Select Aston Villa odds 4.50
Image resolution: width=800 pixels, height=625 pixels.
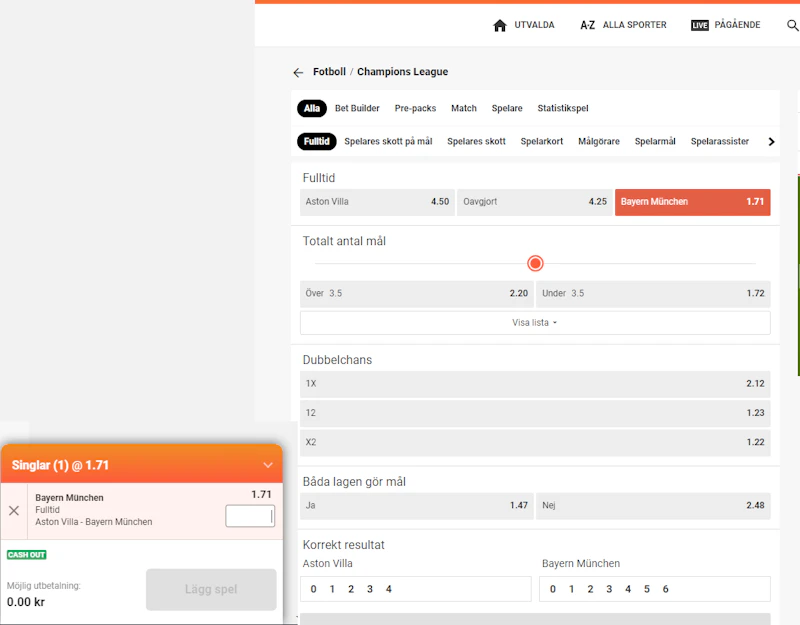tap(377, 202)
